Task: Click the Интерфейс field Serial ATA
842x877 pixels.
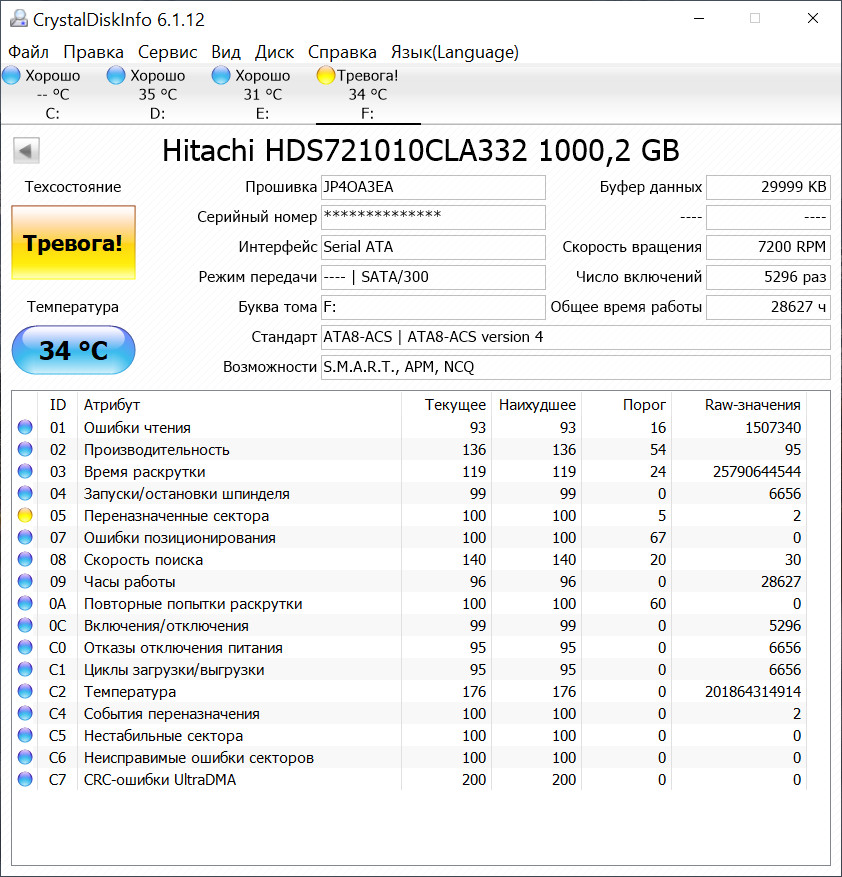Action: pyautogui.click(x=433, y=247)
